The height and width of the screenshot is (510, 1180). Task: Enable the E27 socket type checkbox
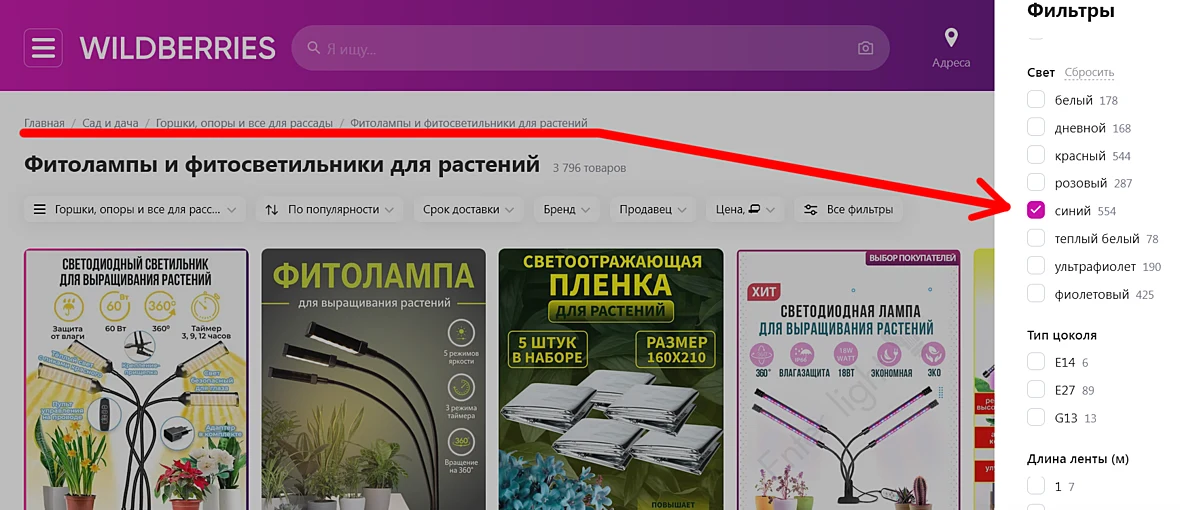[x=1036, y=390]
